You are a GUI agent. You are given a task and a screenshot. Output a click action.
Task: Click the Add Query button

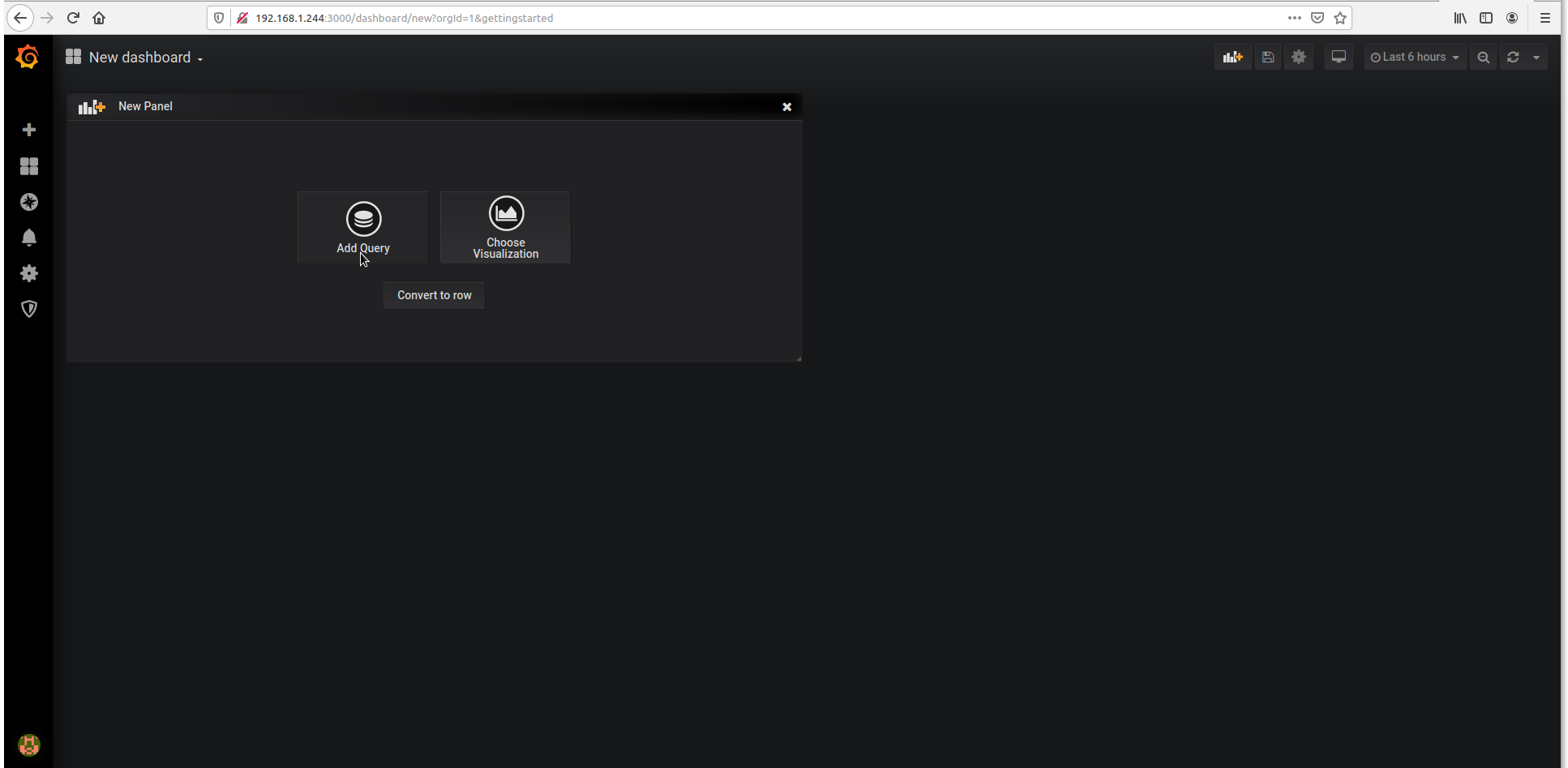[x=362, y=227]
